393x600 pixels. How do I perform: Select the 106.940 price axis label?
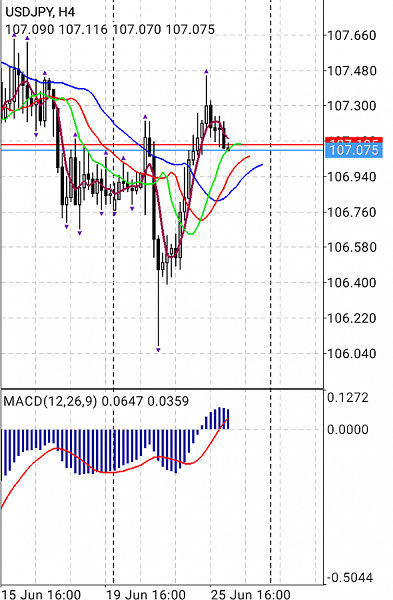tap(352, 177)
